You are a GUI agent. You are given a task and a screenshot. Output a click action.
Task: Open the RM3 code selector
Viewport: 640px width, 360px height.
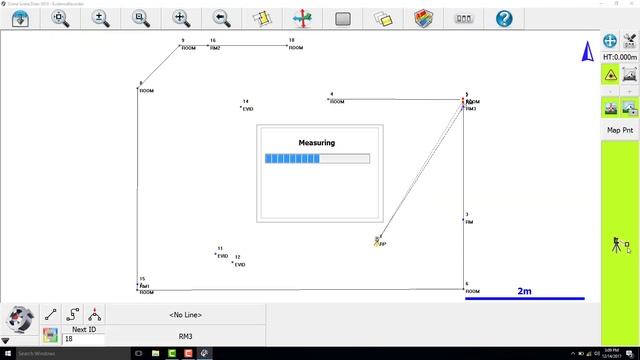click(x=186, y=336)
